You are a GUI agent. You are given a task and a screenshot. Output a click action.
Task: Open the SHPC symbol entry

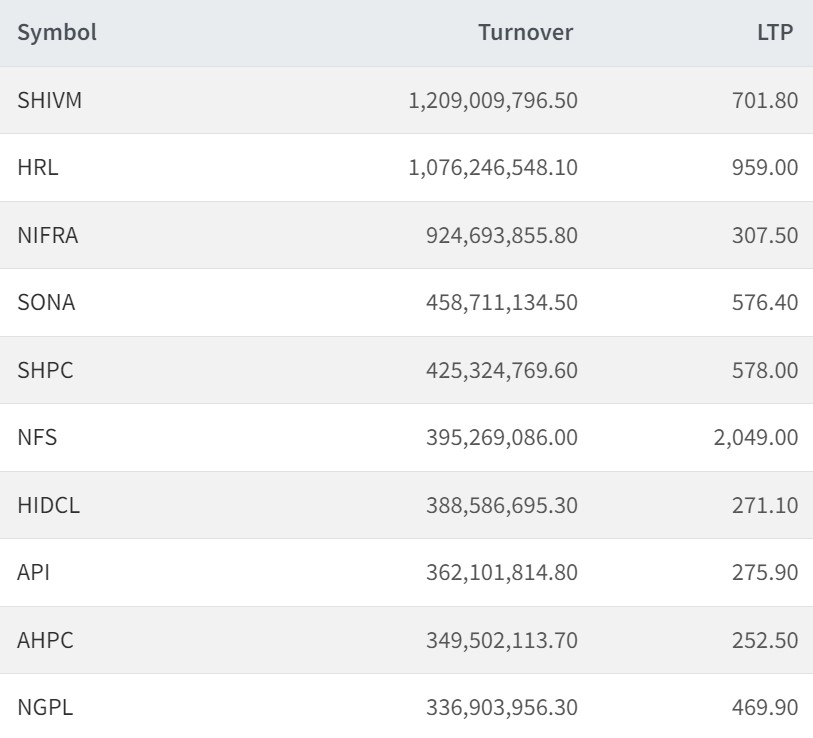(45, 370)
